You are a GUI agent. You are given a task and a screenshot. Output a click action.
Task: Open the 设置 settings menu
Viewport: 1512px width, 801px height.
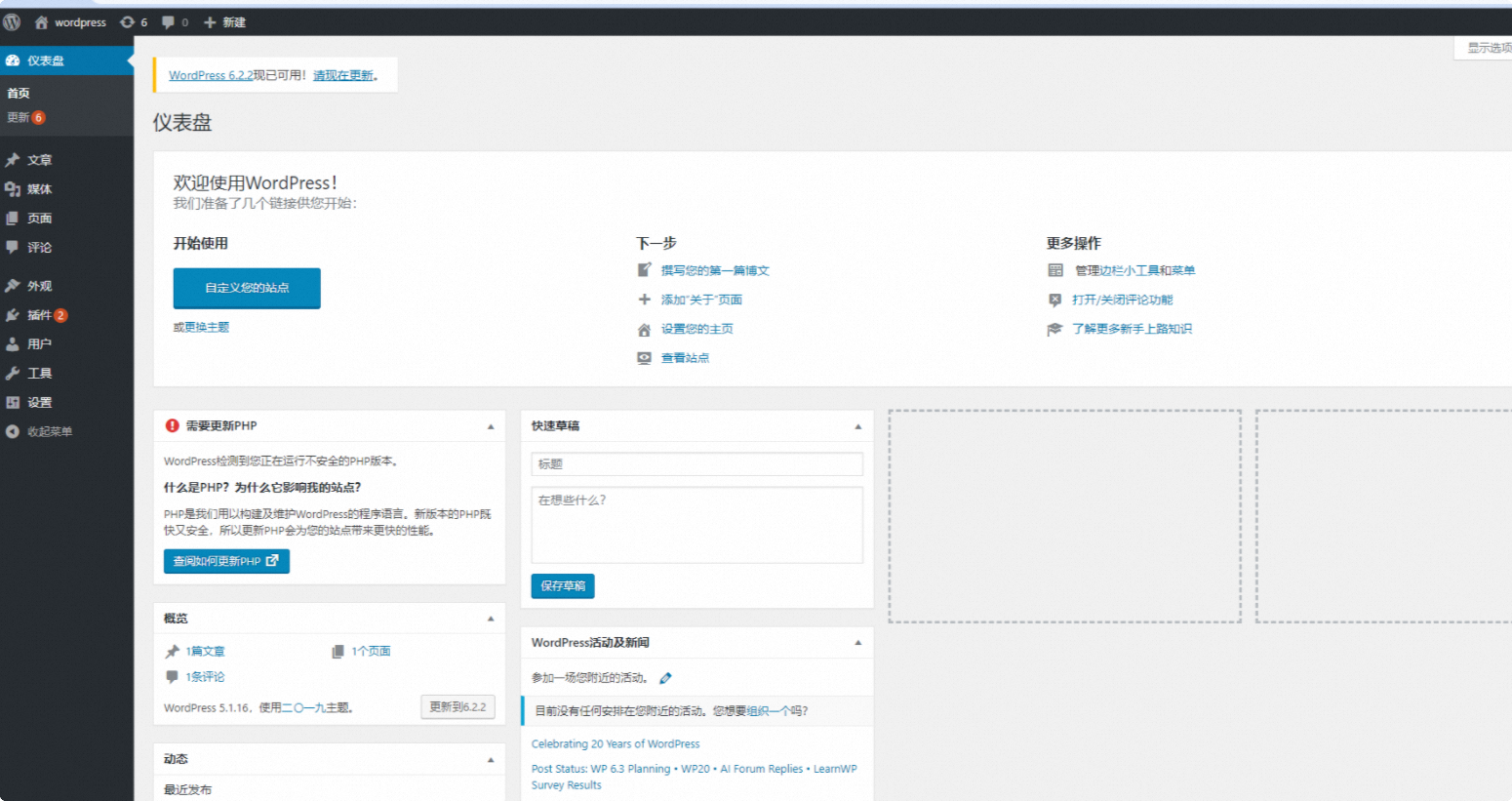(x=66, y=402)
